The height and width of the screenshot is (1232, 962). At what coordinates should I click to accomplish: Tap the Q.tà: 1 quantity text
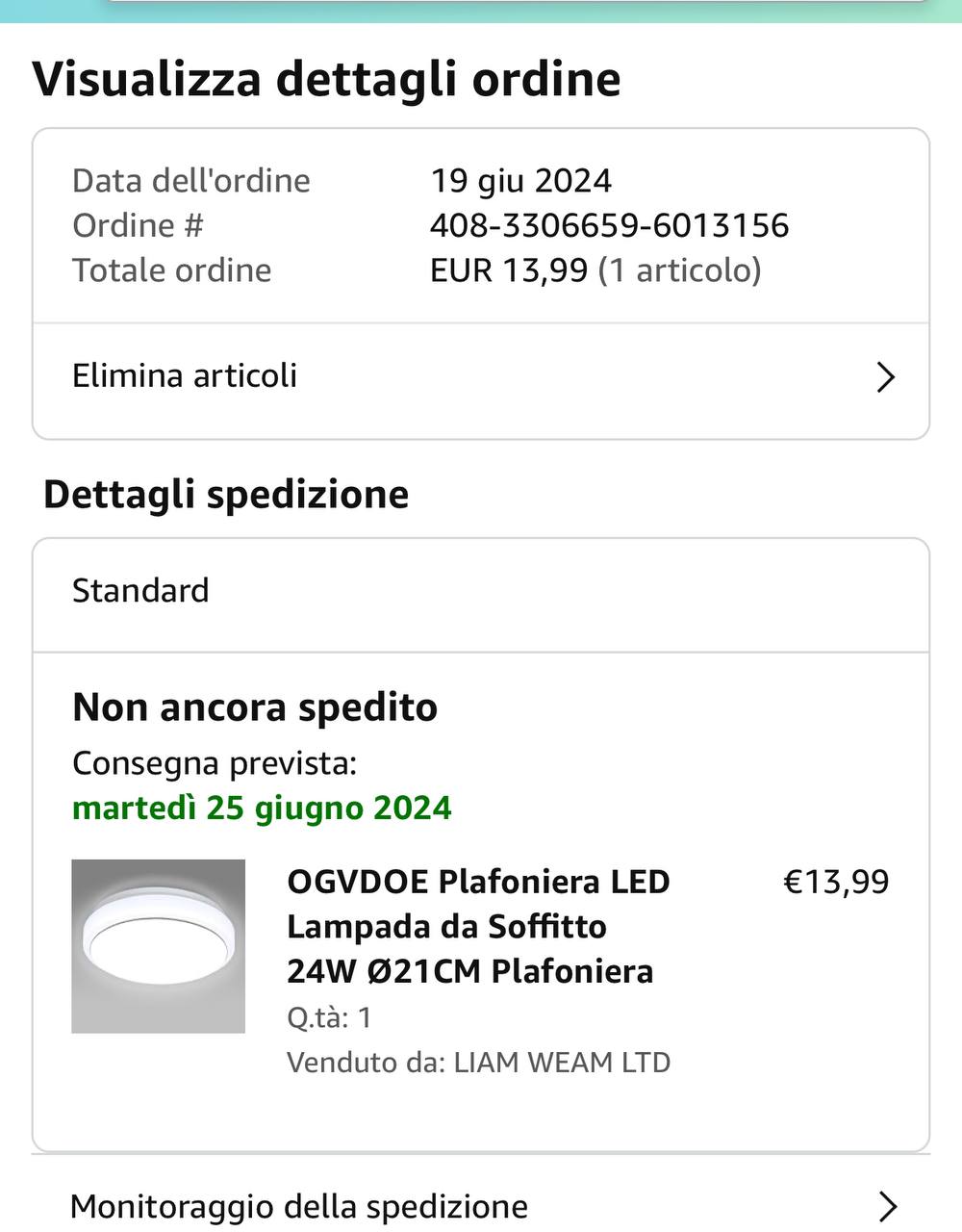(329, 1017)
